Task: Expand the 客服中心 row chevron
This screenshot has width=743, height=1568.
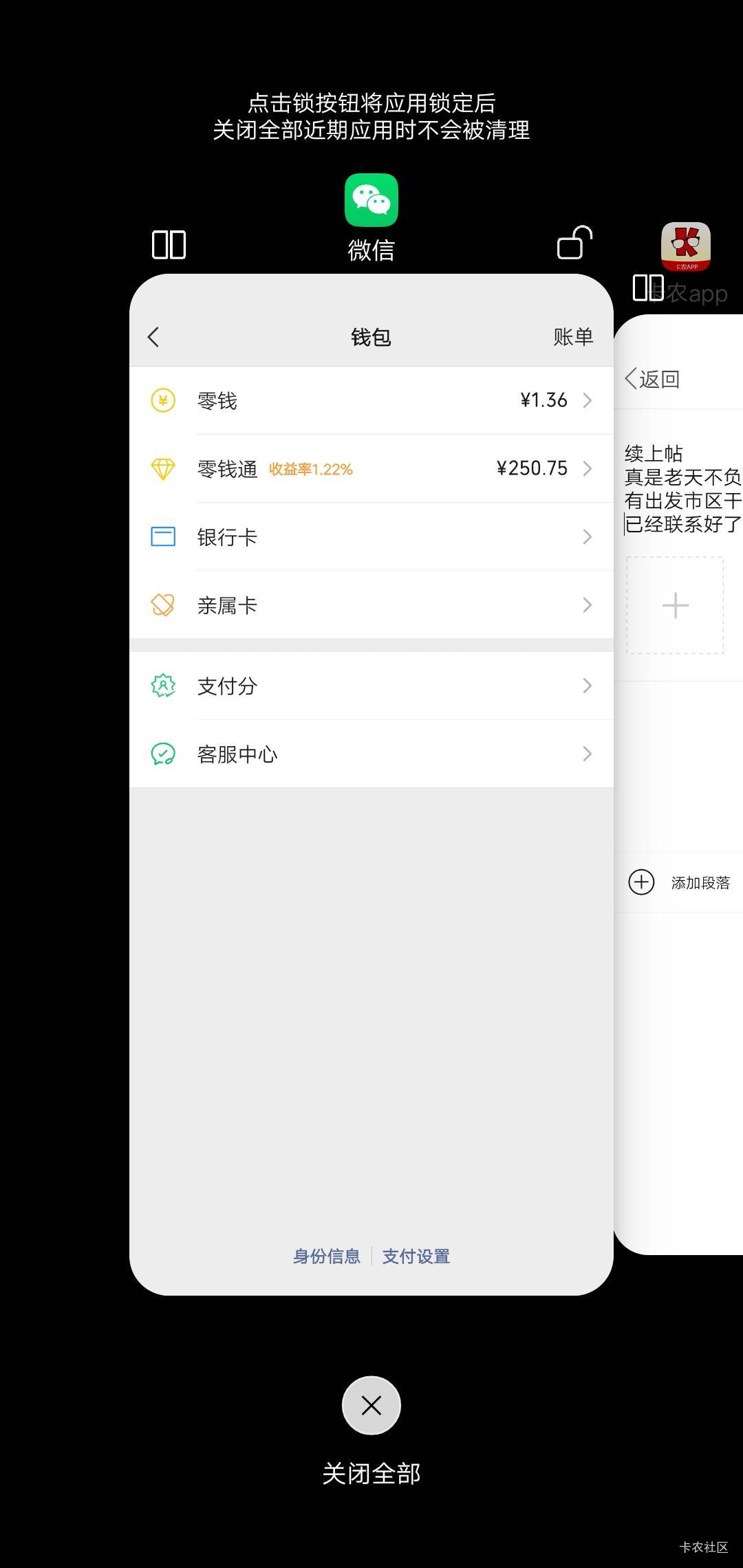Action: 588,754
